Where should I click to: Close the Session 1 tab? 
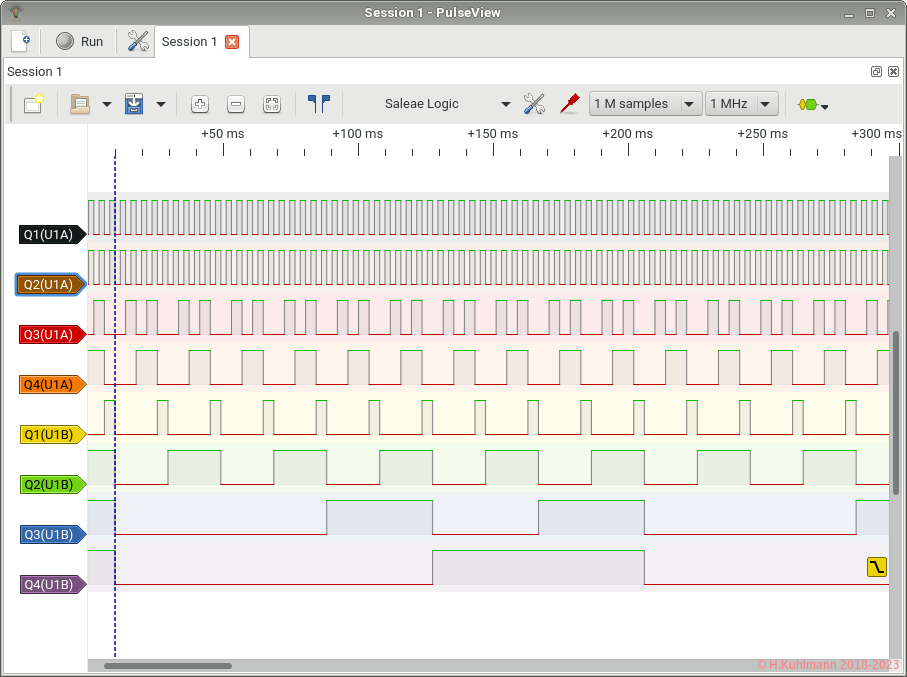tap(232, 42)
